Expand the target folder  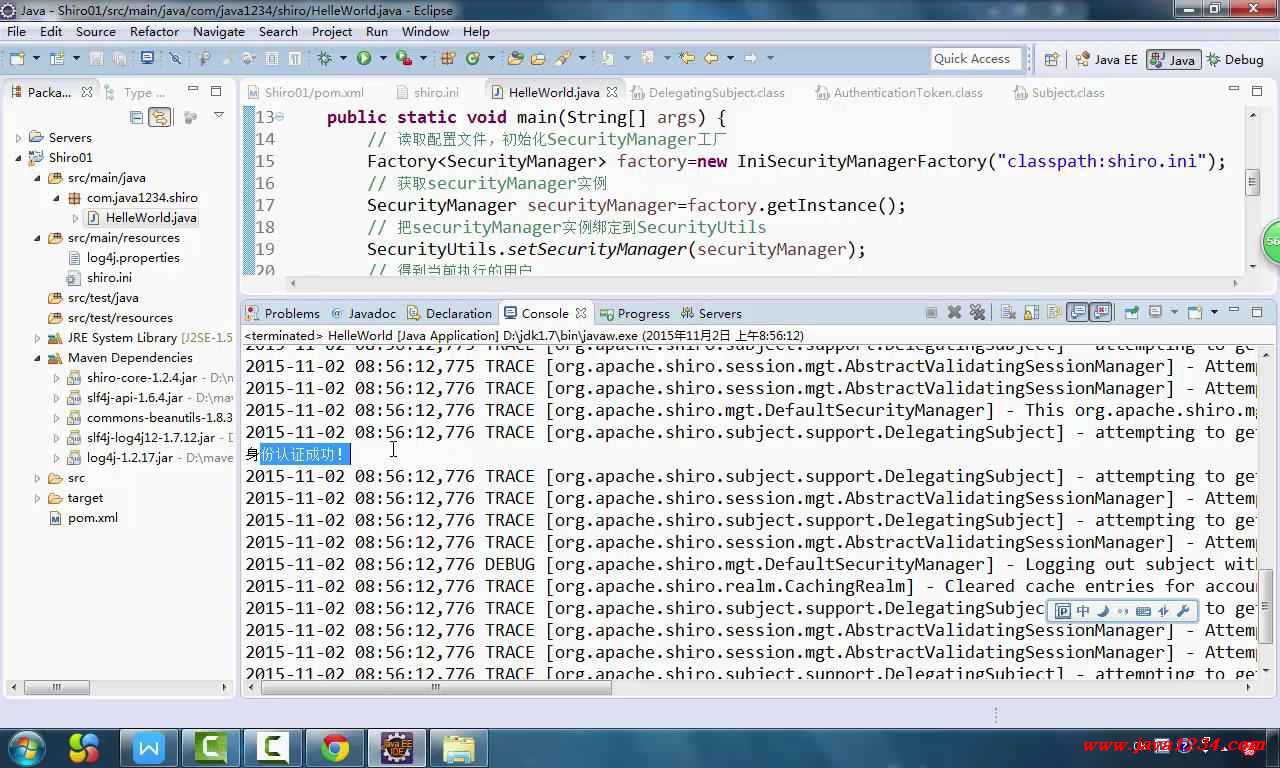coord(37,498)
